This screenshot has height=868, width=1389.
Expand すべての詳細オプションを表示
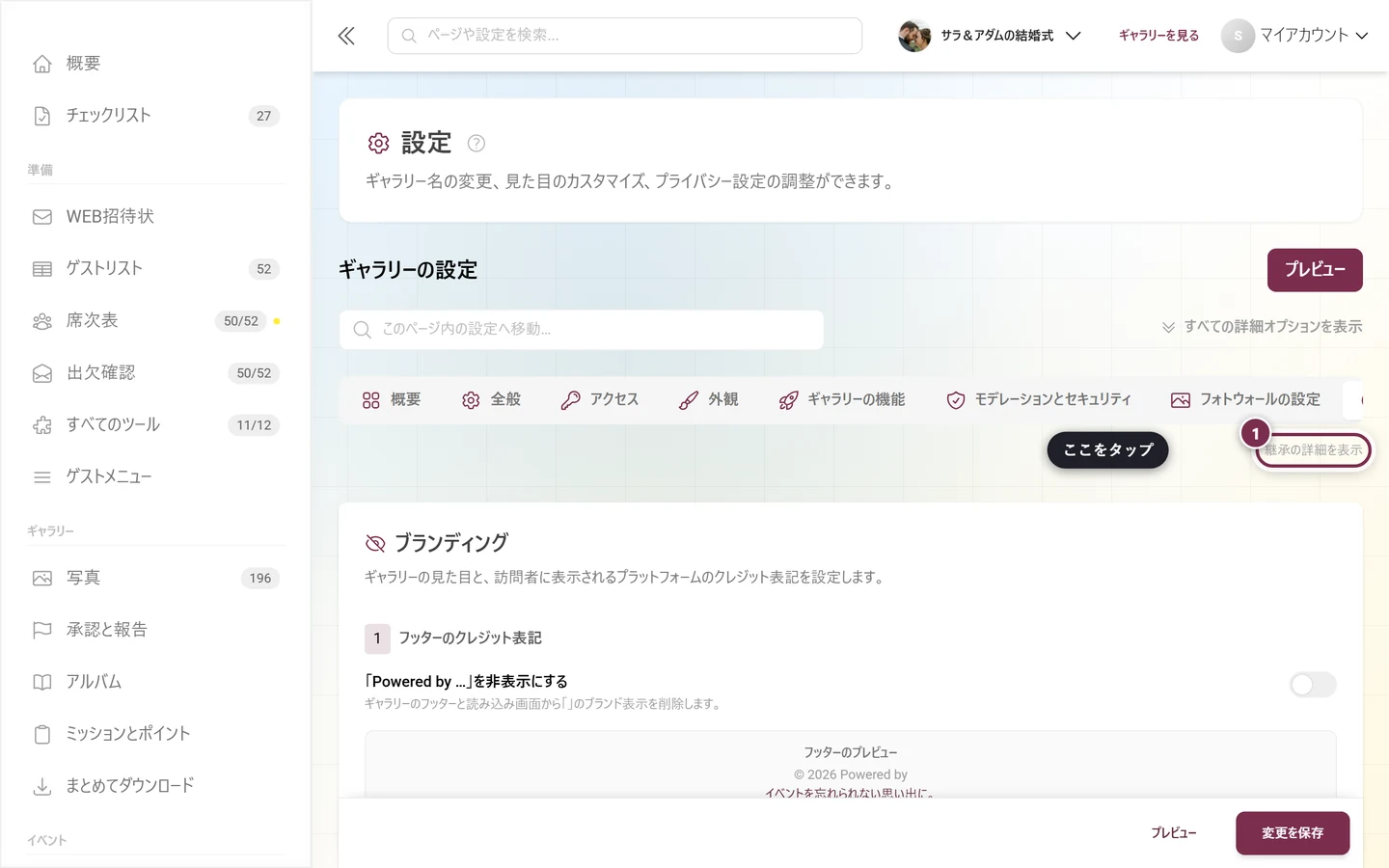point(1262,327)
